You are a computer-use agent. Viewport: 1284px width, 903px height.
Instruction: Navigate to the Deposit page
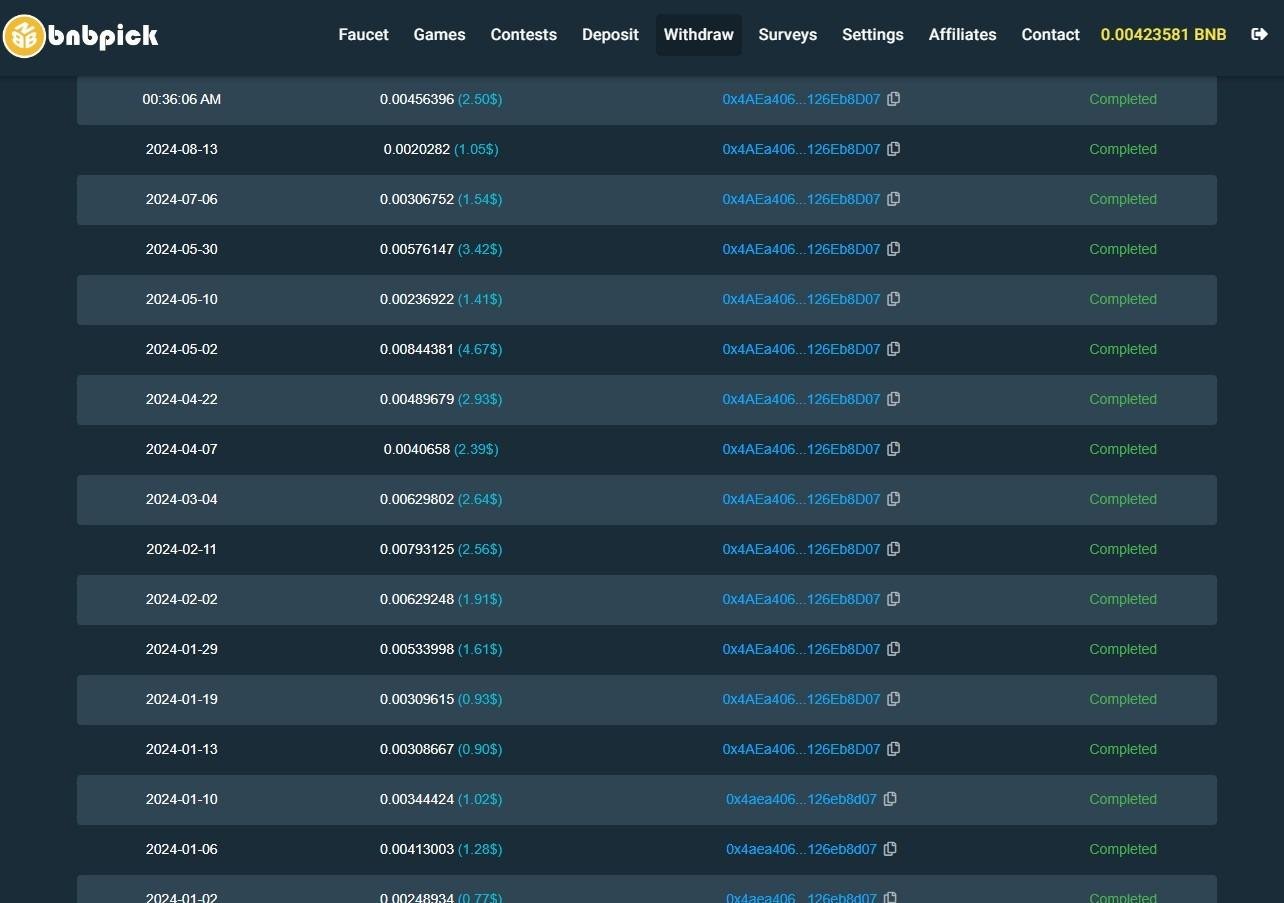coord(610,34)
